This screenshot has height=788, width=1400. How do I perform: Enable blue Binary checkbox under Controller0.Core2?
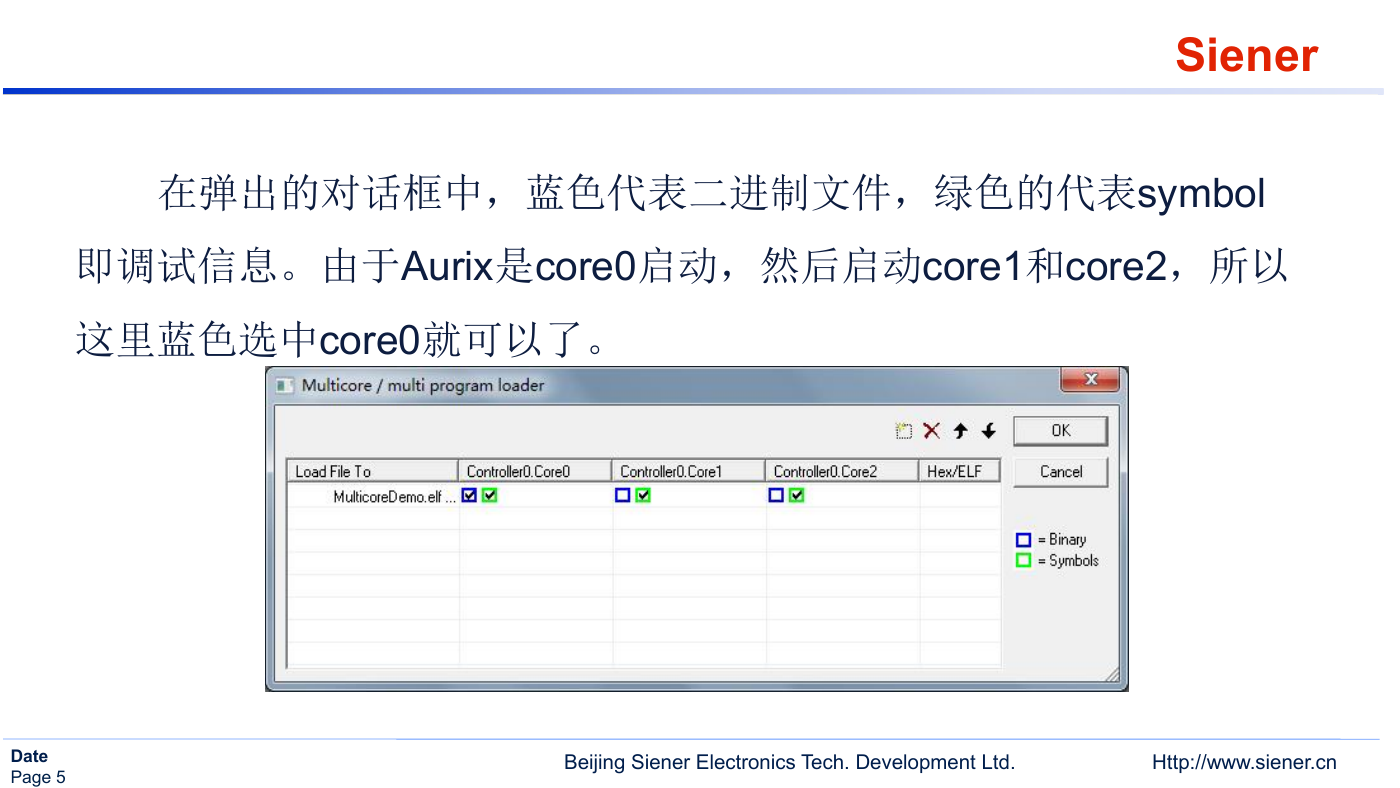click(x=776, y=495)
